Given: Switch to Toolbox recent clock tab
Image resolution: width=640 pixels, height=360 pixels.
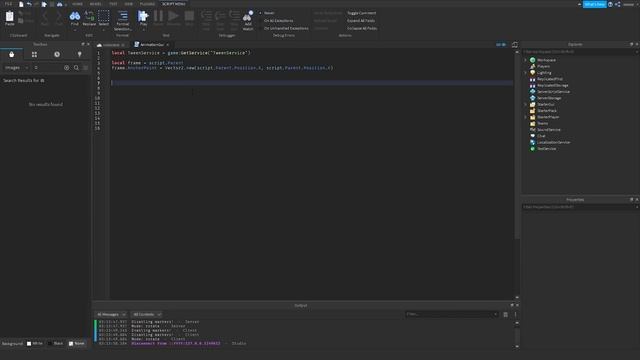Looking at the screenshot, I should click(x=57, y=54).
